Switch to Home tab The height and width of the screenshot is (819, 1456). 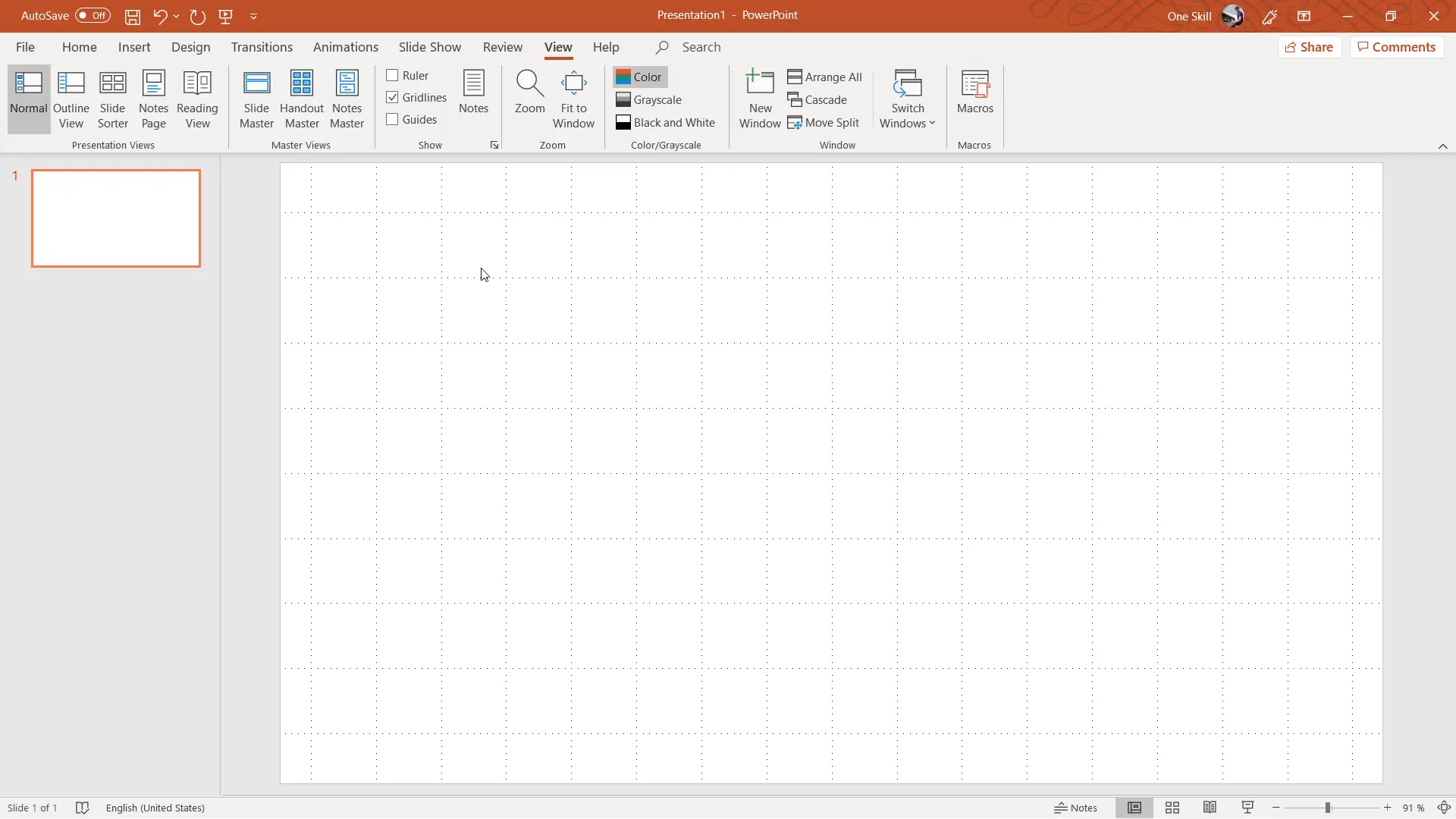click(79, 47)
